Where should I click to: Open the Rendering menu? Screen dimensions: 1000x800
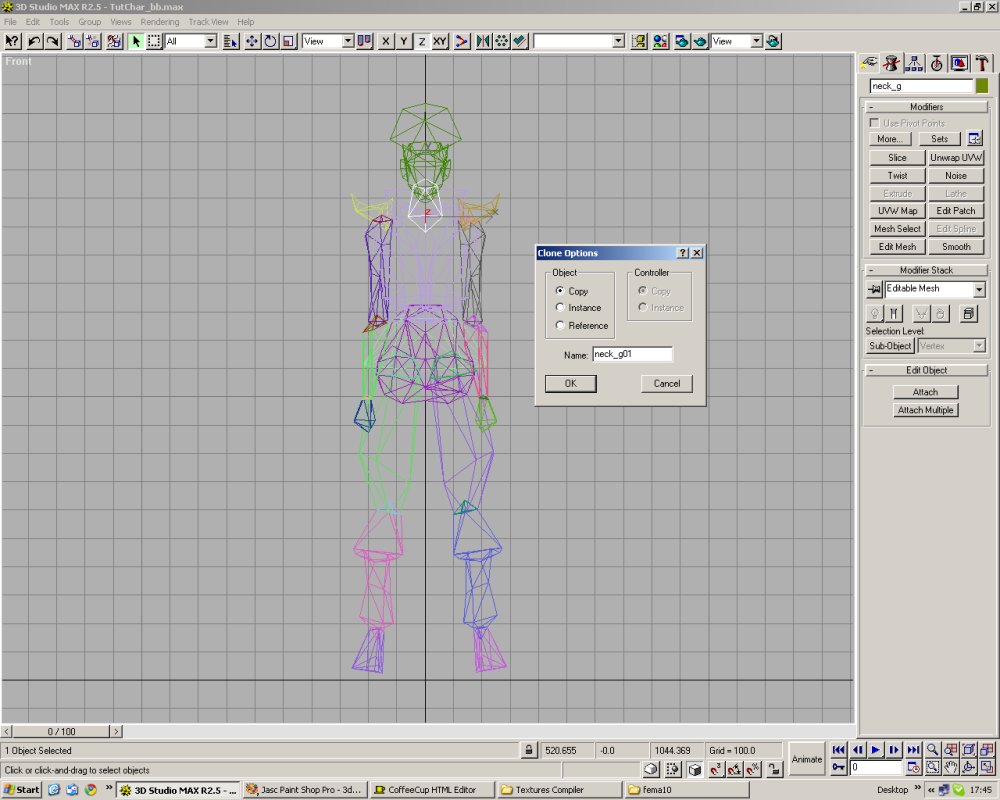[x=159, y=22]
